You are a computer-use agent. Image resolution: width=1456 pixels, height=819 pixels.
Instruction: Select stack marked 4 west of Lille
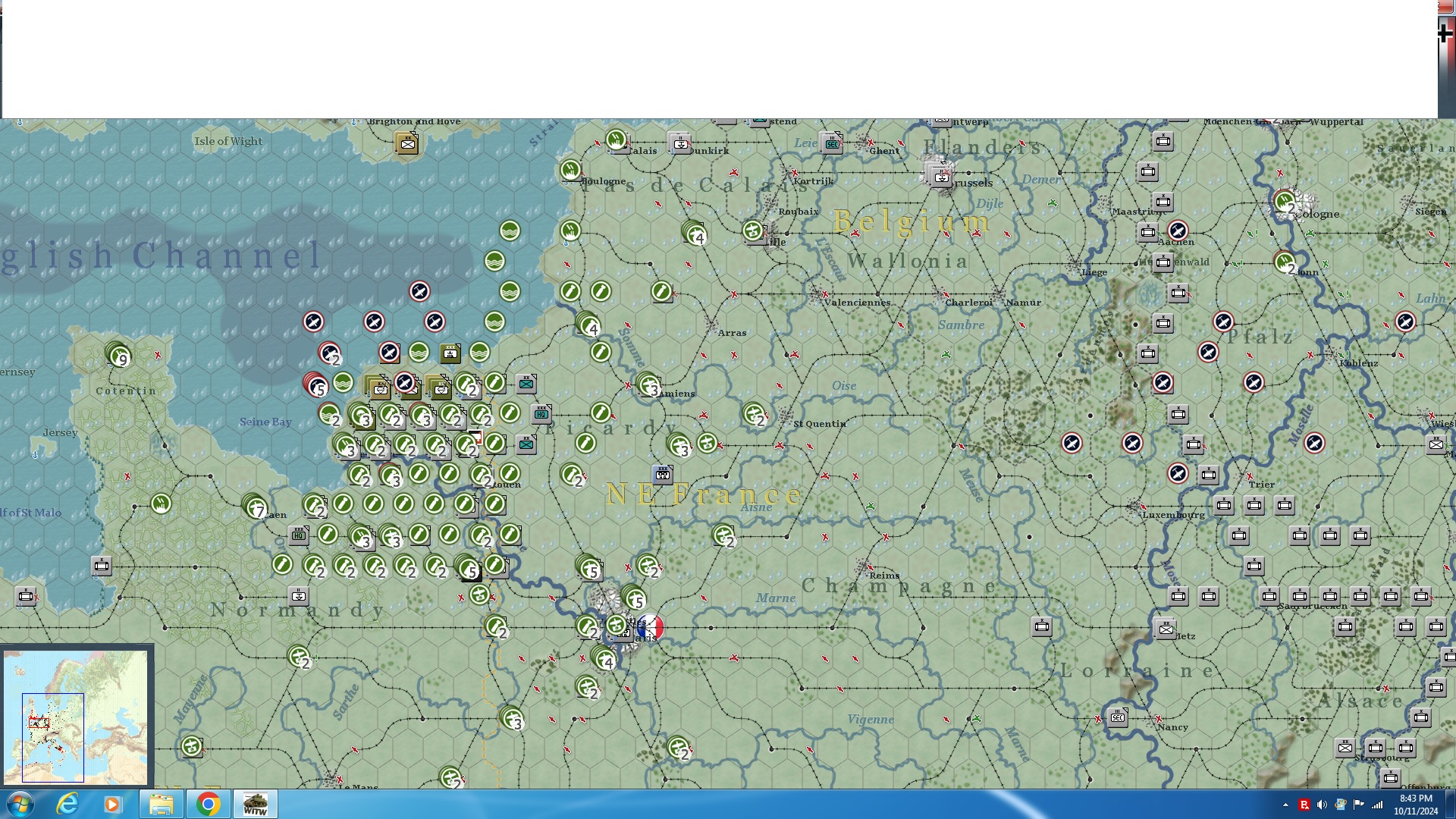[694, 232]
